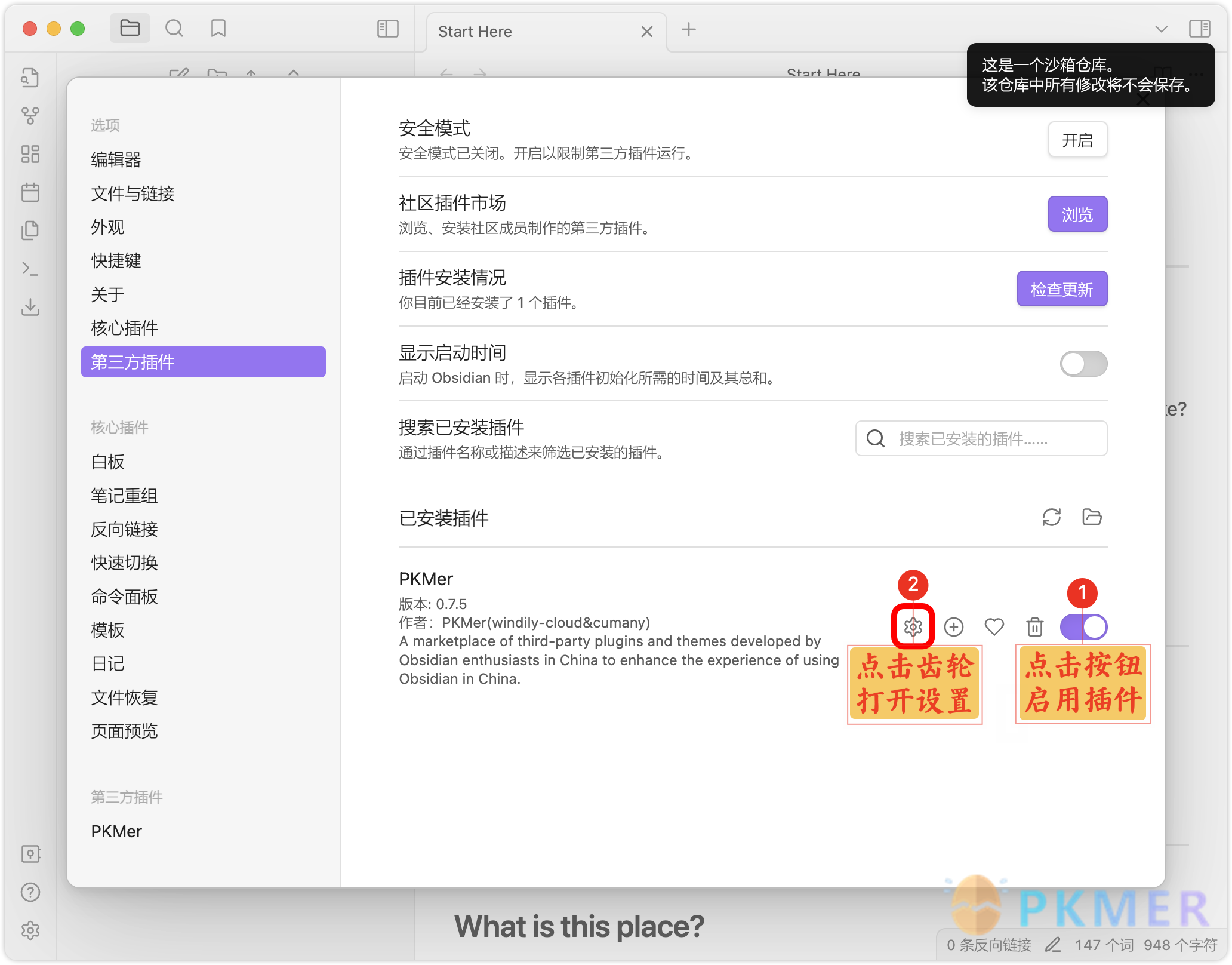
Task: Open command palette ribbon icon
Action: (30, 269)
